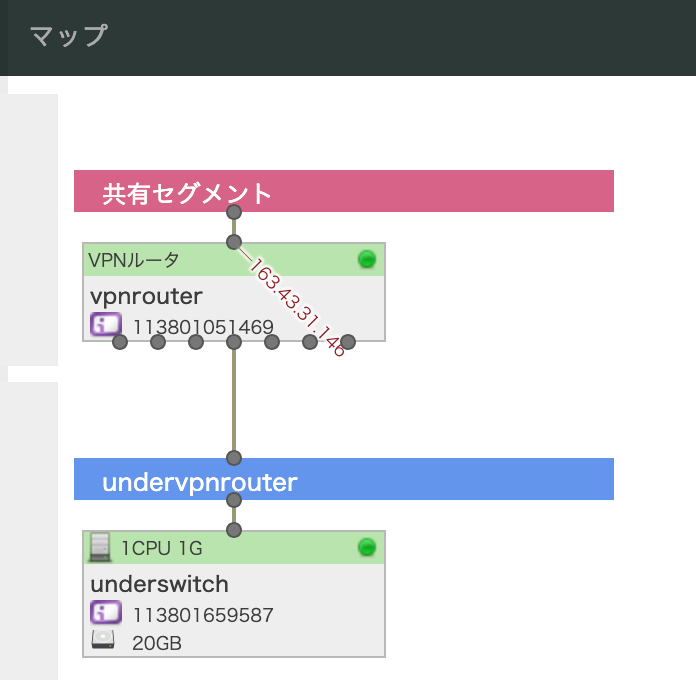Screen dimensions: 696x680
Task: Click the top port node of the VPNルータ box
Action: [234, 242]
